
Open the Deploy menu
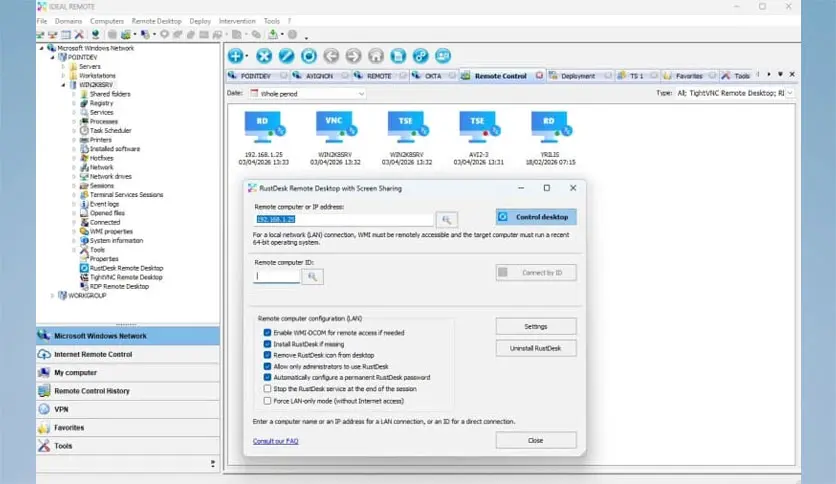pyautogui.click(x=200, y=21)
